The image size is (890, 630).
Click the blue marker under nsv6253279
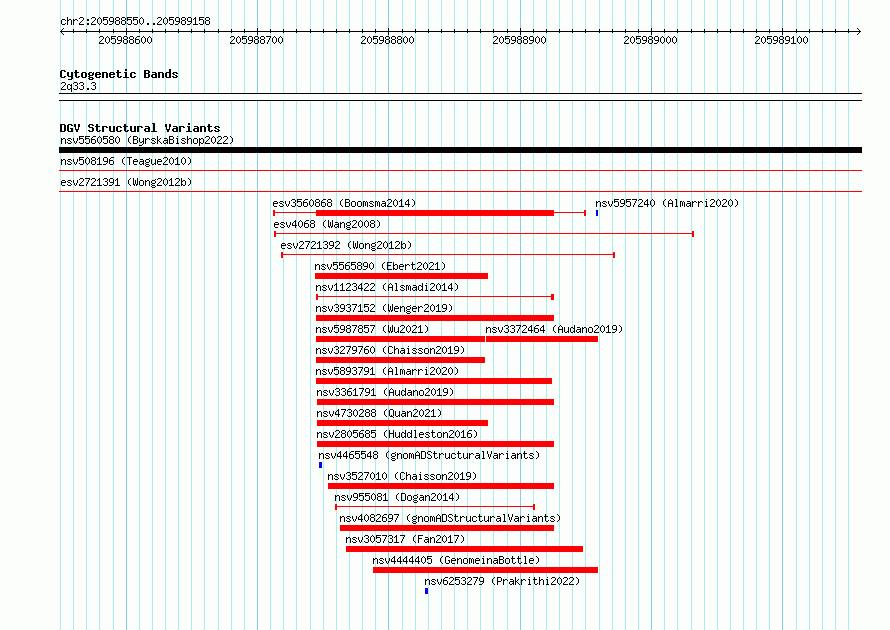click(x=426, y=591)
